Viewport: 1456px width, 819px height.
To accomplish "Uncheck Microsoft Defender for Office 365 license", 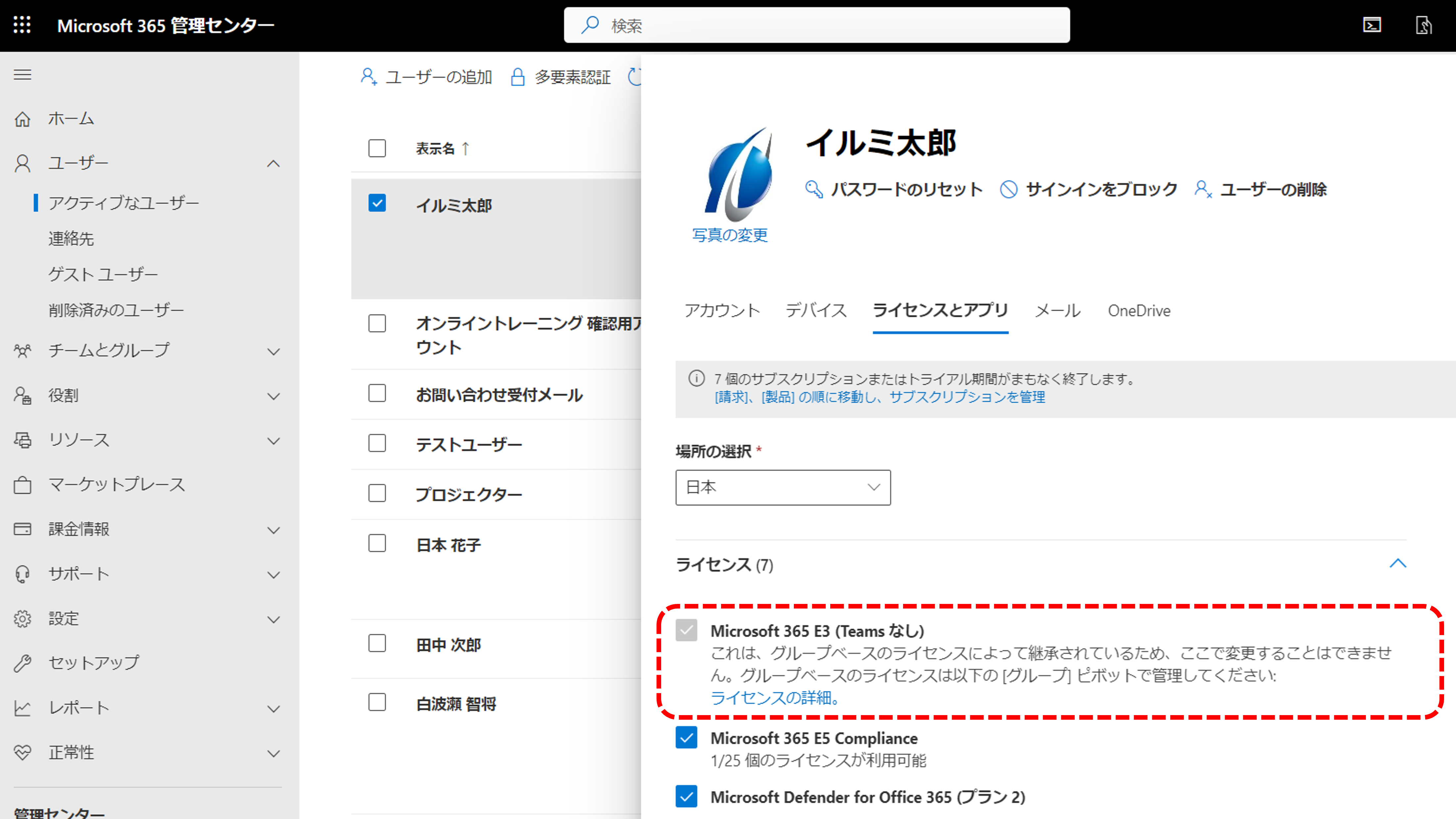I will (x=686, y=796).
